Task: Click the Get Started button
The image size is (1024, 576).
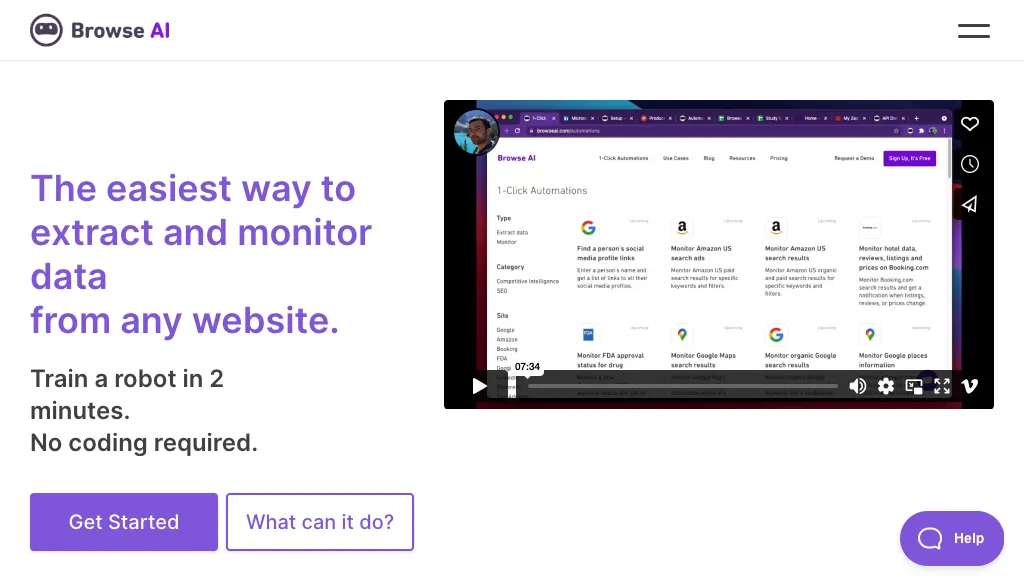Action: [124, 522]
